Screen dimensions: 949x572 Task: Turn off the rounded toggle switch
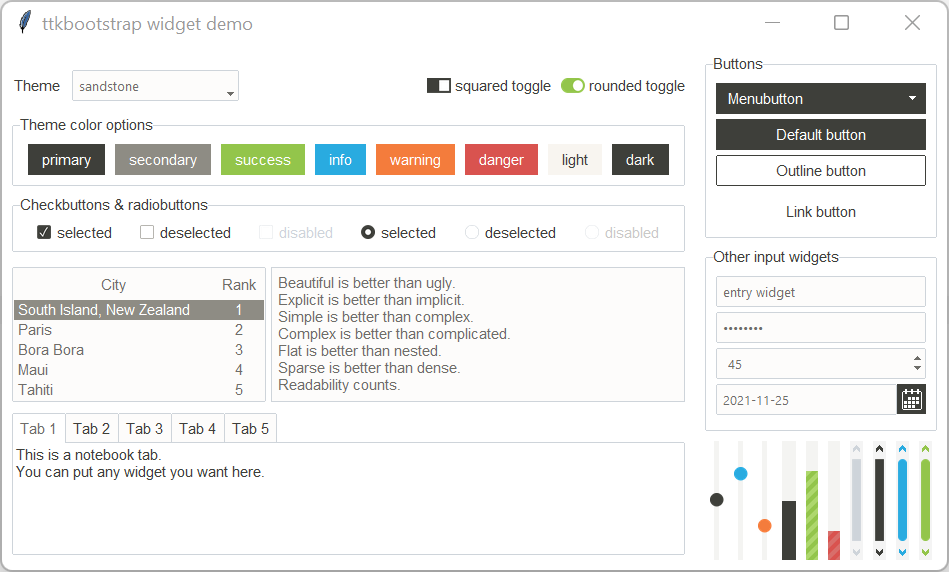573,86
